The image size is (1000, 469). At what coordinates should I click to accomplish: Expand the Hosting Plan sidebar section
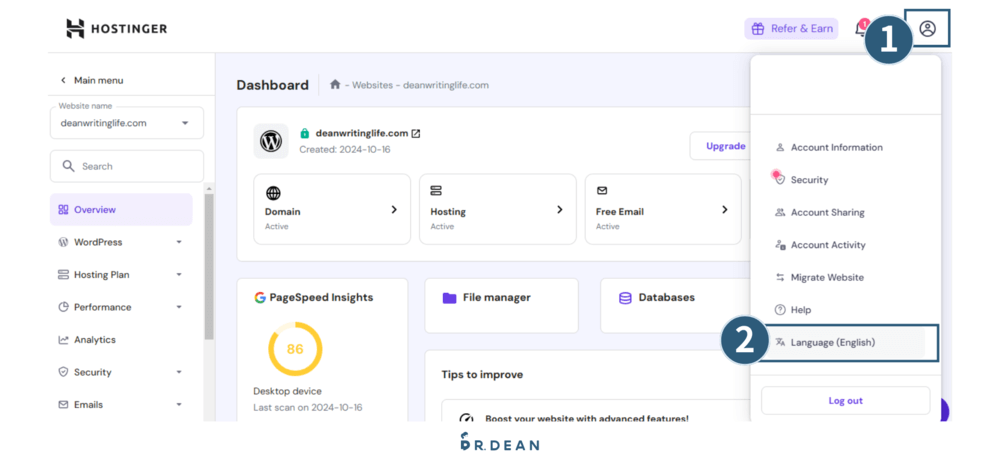click(x=179, y=275)
